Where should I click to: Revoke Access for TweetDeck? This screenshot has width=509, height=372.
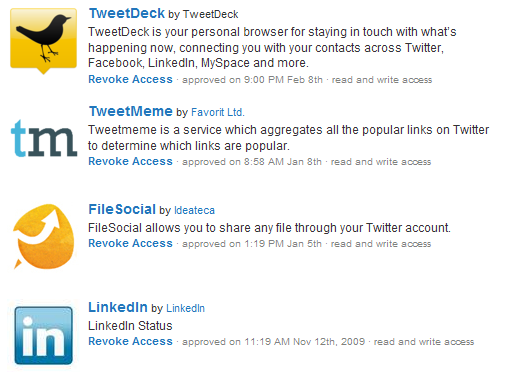[130, 79]
